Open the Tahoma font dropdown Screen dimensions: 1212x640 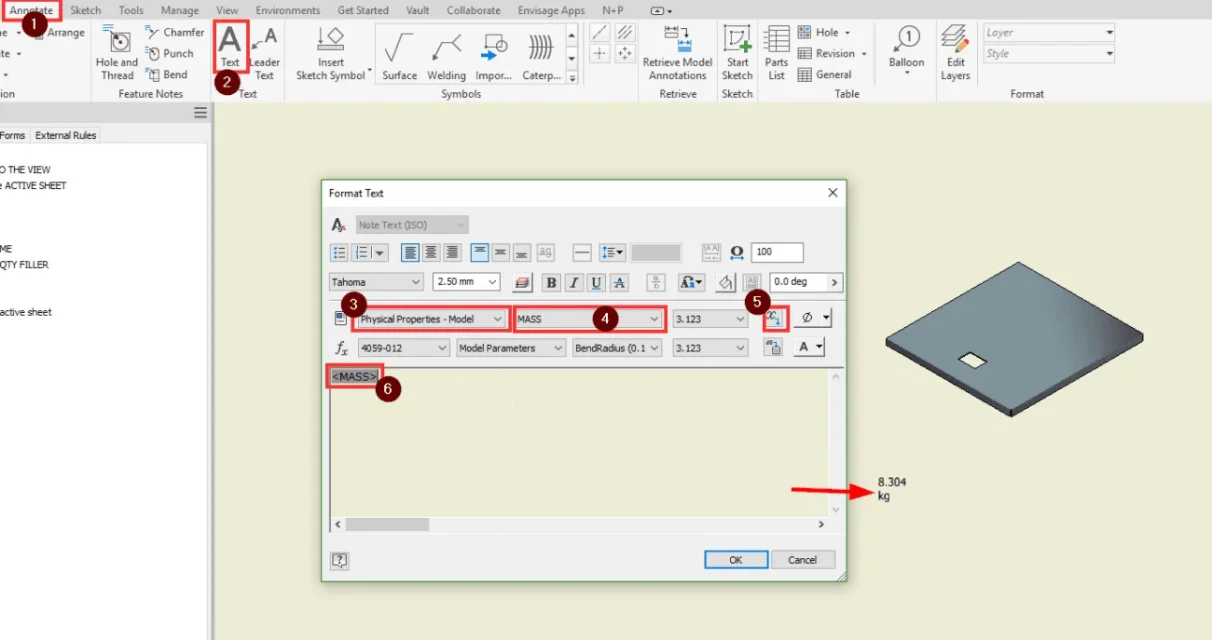(376, 282)
